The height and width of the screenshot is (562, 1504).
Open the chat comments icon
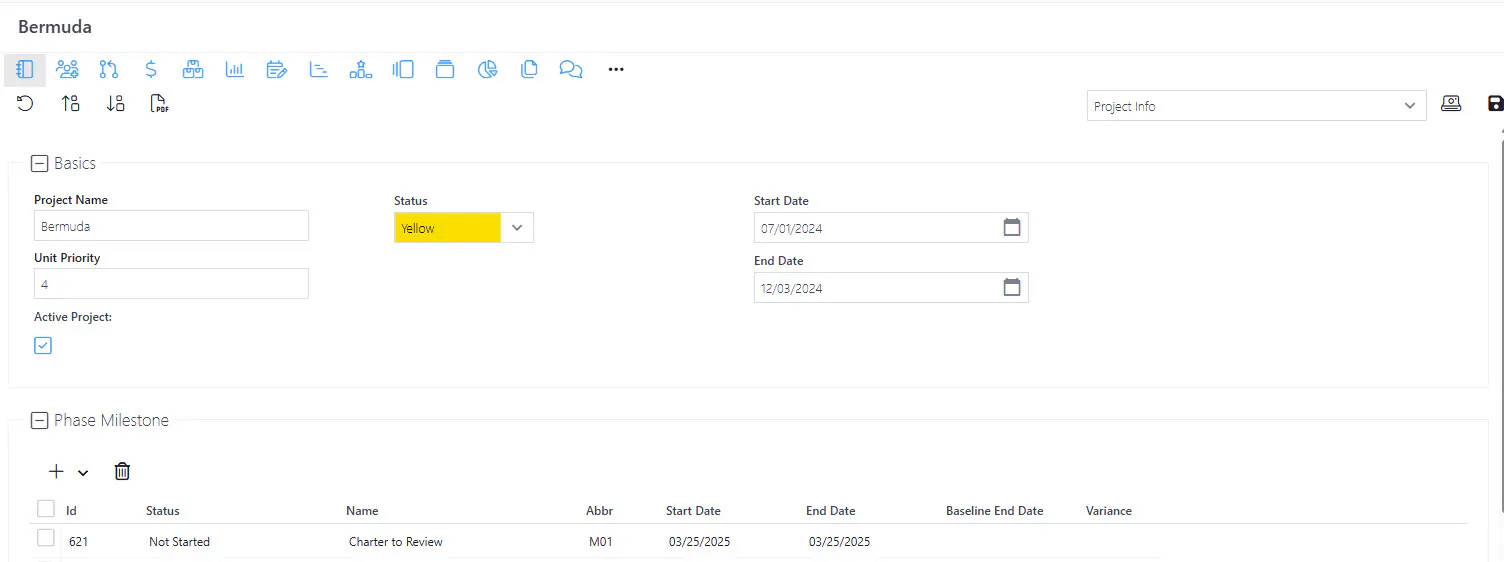click(571, 70)
